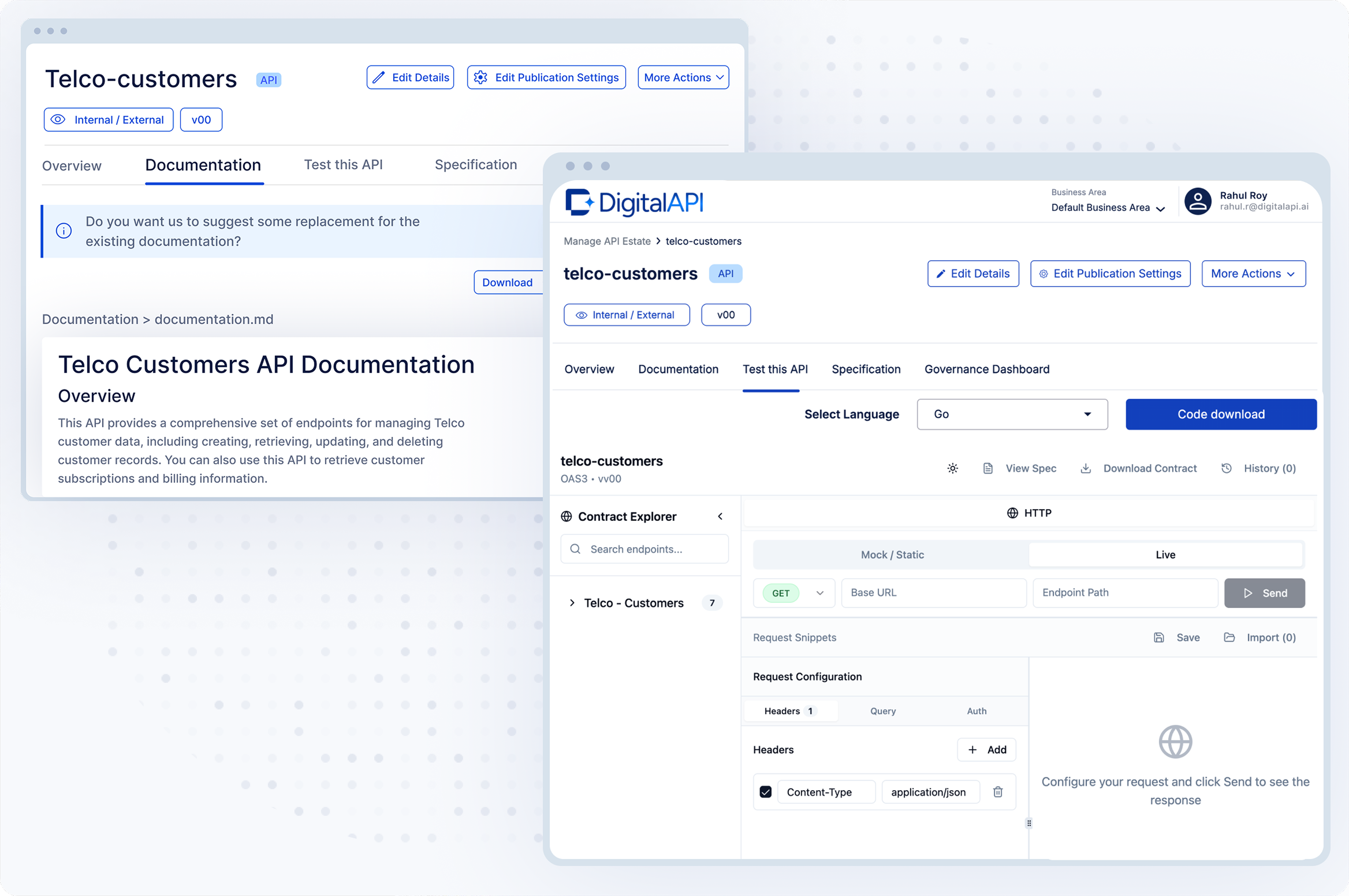Open the GET method dropdown
The height and width of the screenshot is (896, 1349).
(794, 593)
